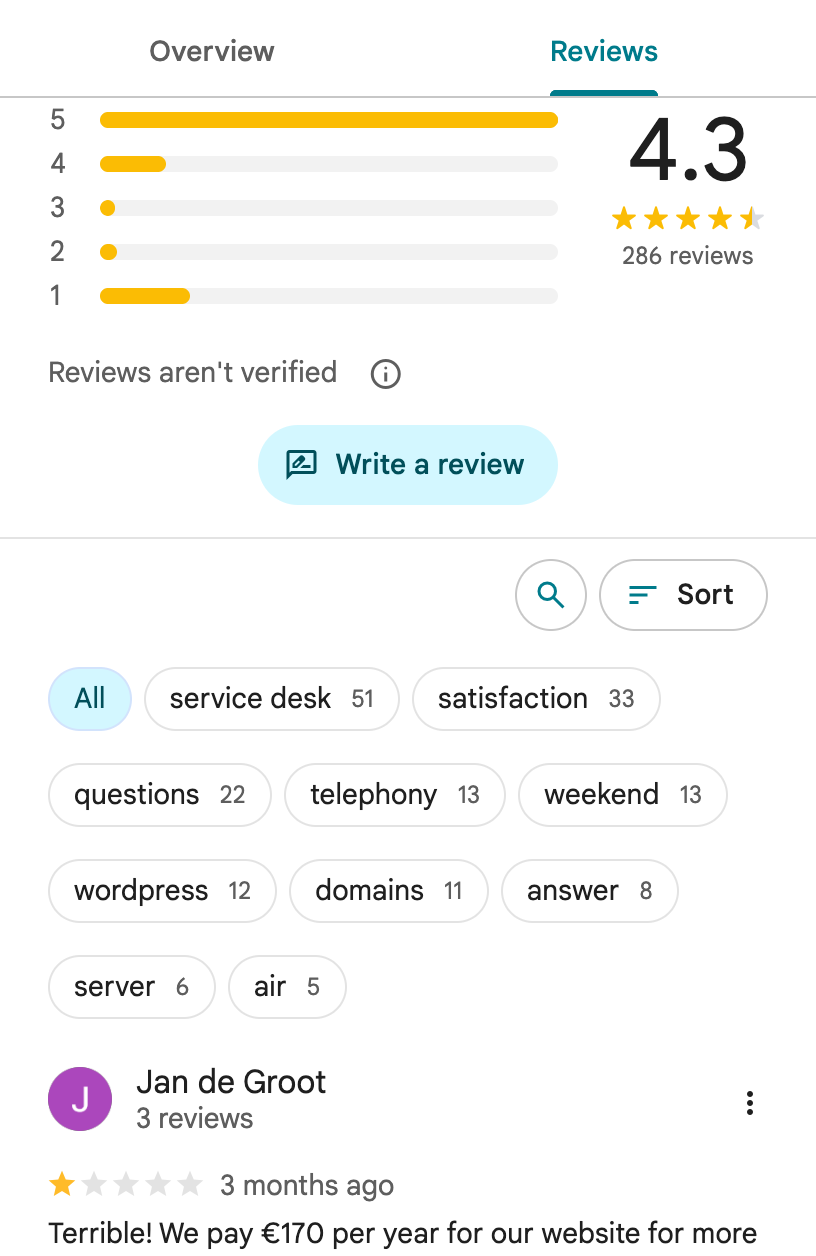Image resolution: width=816 pixels, height=1256 pixels.
Task: Click the 5-star rating bar
Action: click(x=328, y=119)
